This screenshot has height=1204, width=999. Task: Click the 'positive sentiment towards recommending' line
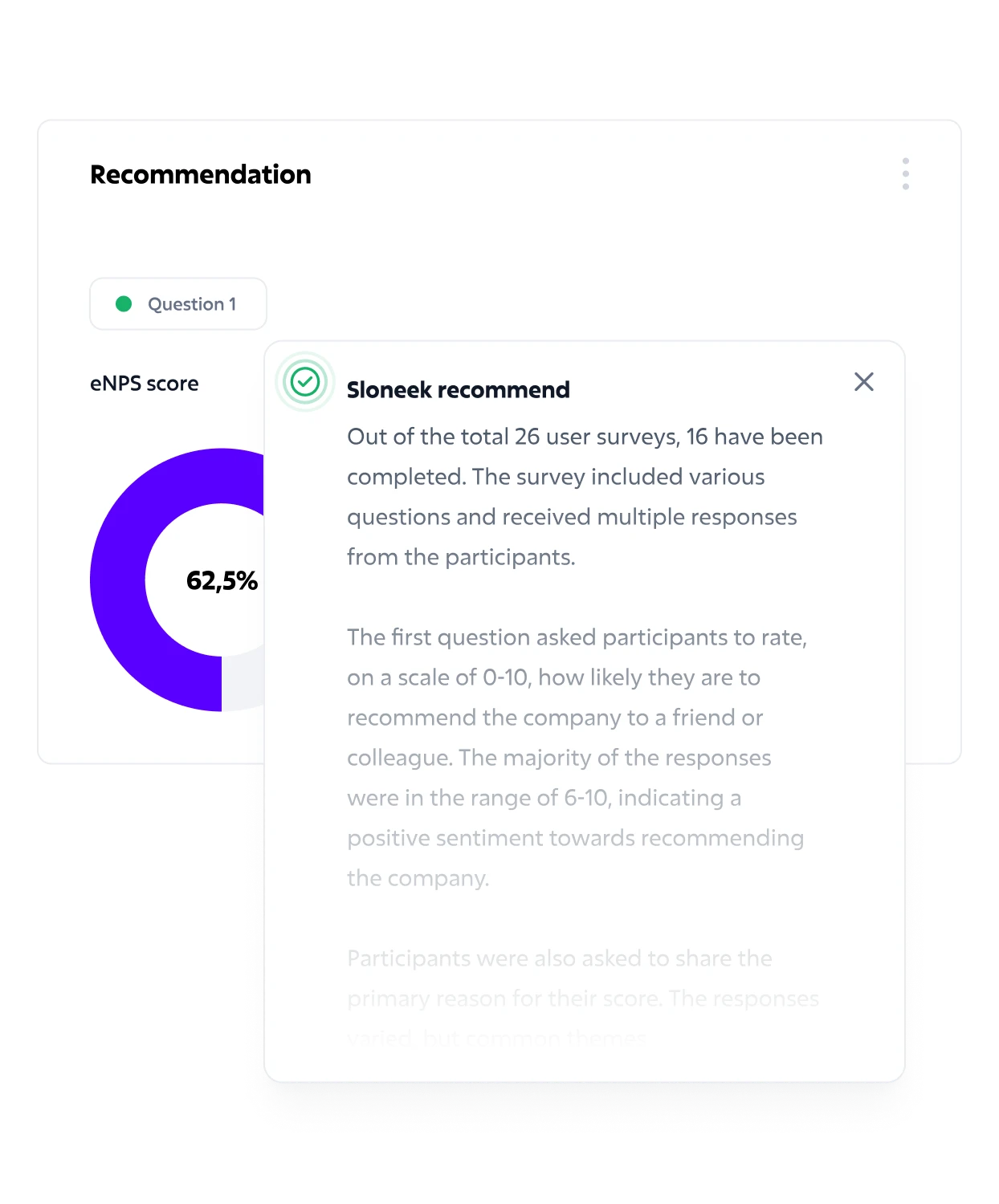coord(575,838)
